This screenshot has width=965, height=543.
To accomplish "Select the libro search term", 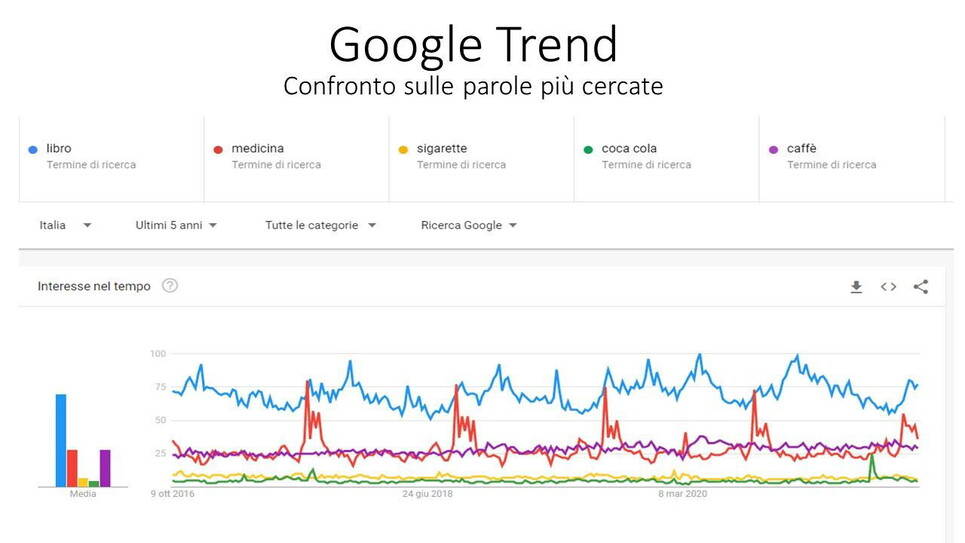I will coord(59,149).
